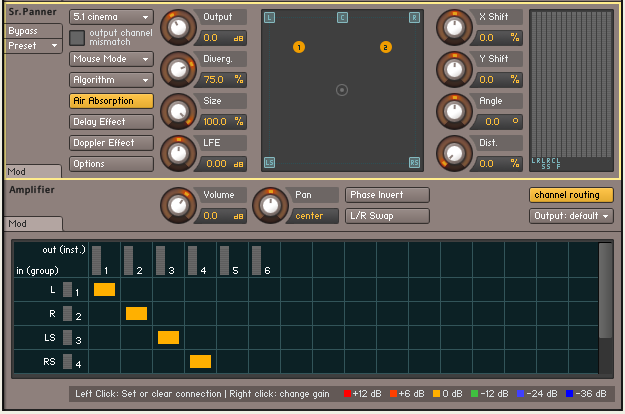Click the +6 dB orange legend swatch
This screenshot has width=625, height=414.
[x=393, y=394]
